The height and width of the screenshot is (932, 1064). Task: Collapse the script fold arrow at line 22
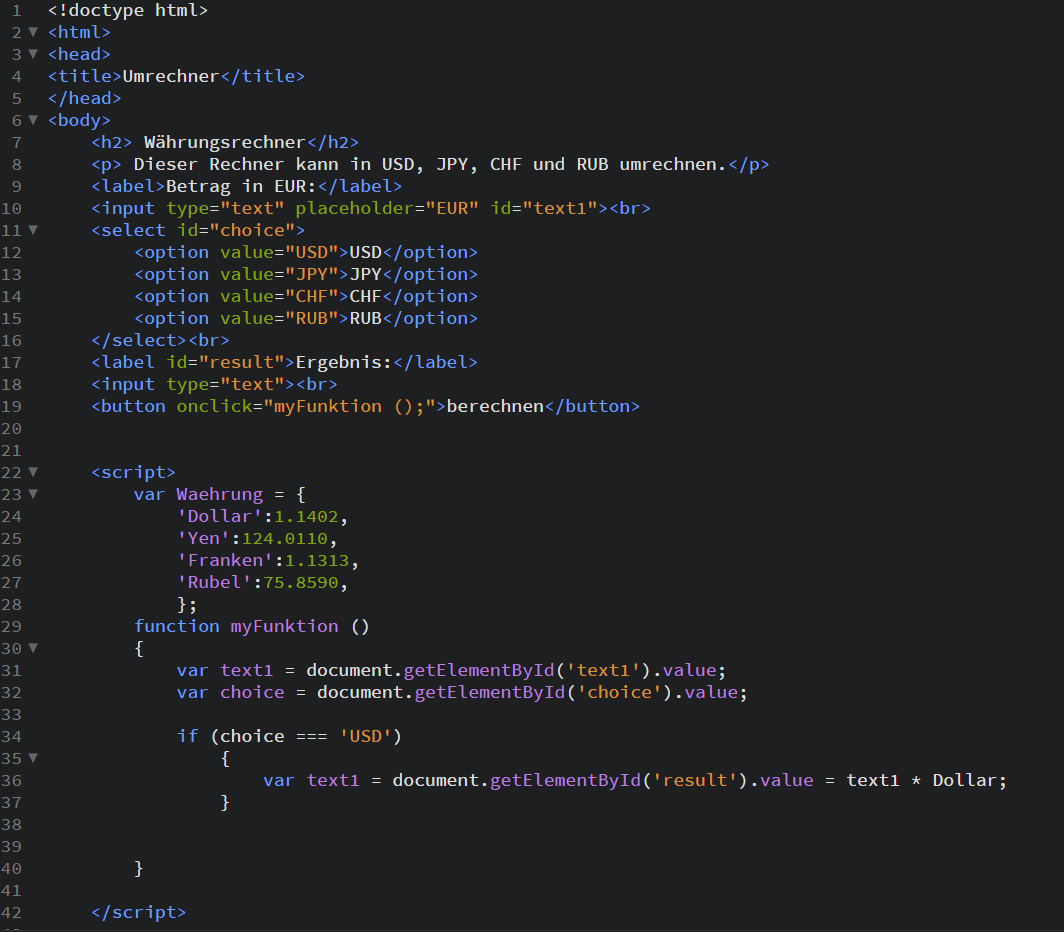(x=33, y=472)
